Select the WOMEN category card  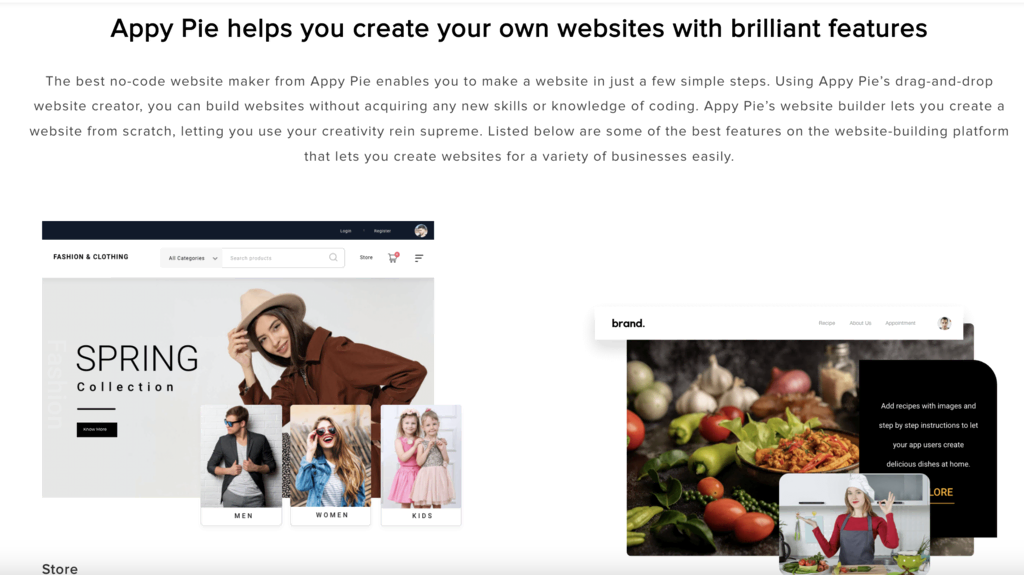(x=330, y=465)
